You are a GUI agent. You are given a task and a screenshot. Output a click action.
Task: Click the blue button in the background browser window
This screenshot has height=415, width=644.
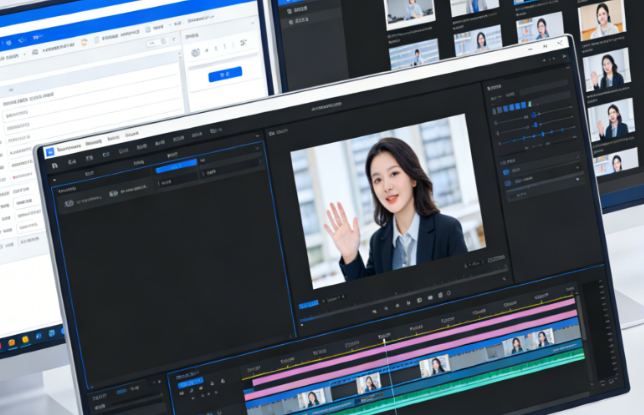coord(224,75)
